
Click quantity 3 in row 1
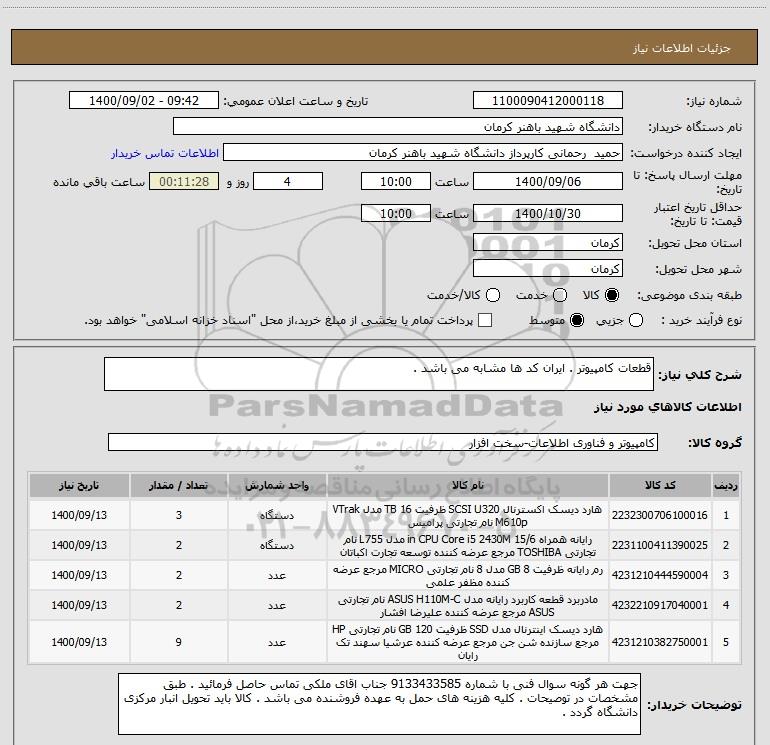[179, 515]
